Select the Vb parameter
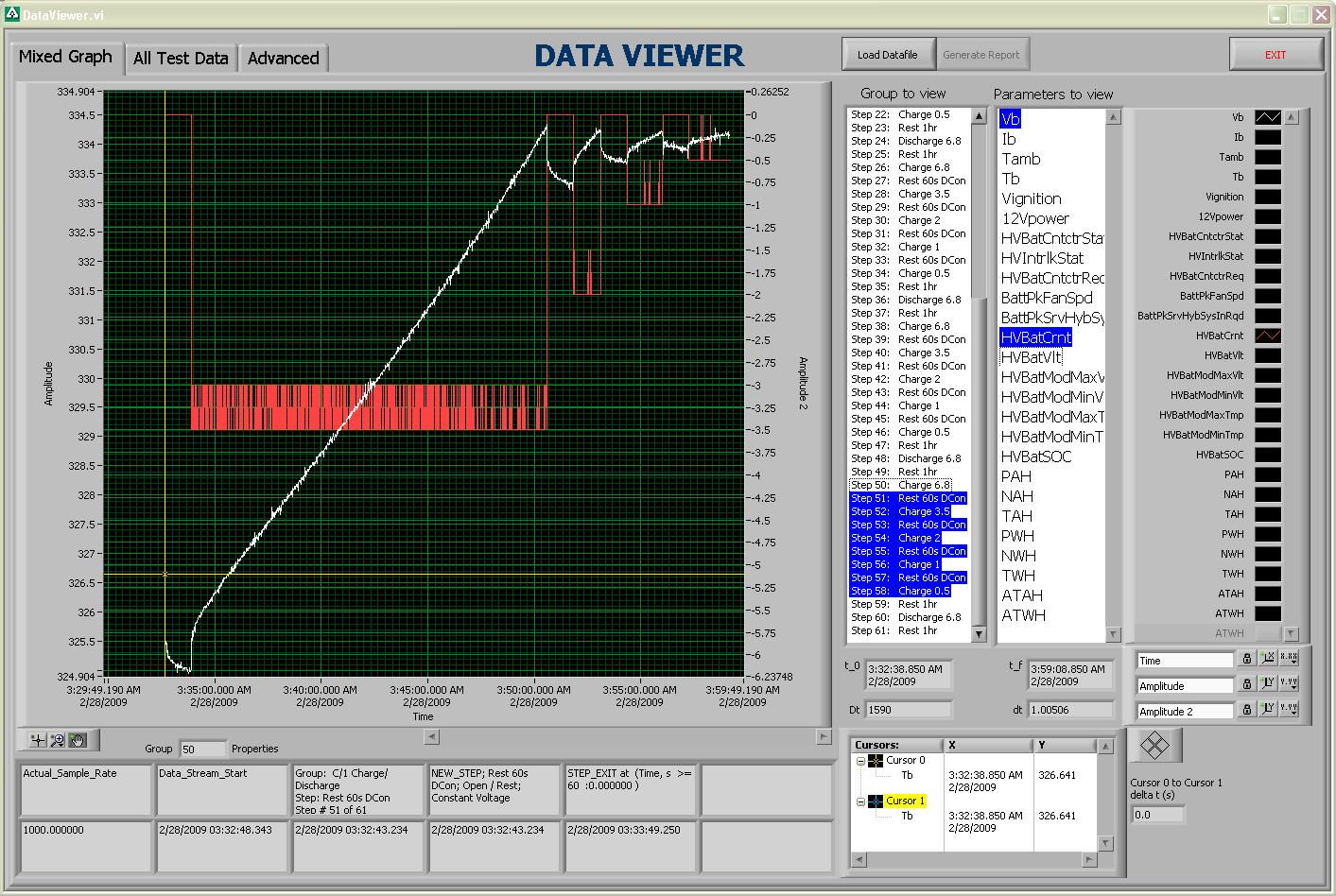 [x=1010, y=119]
